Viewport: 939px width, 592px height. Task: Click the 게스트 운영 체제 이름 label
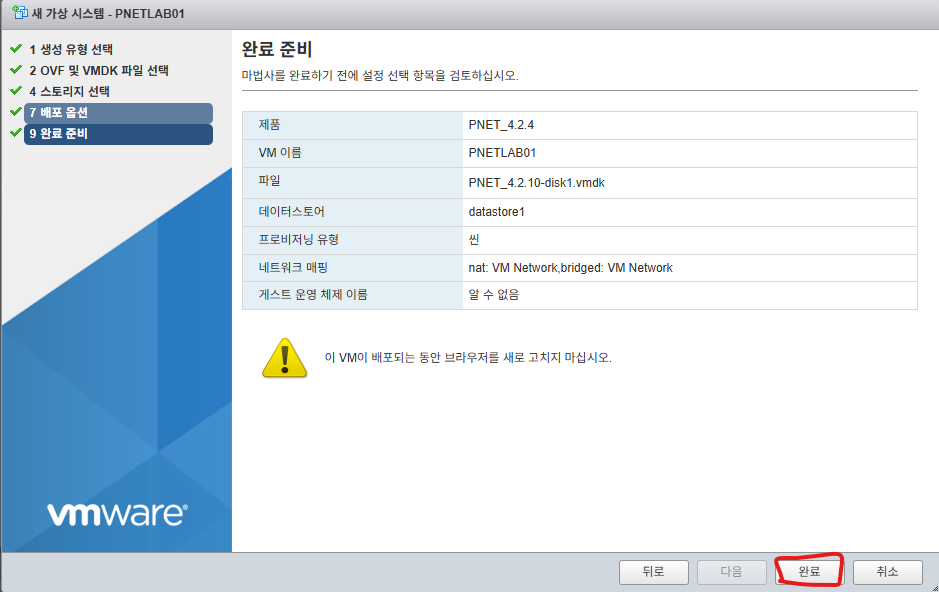pos(313,295)
